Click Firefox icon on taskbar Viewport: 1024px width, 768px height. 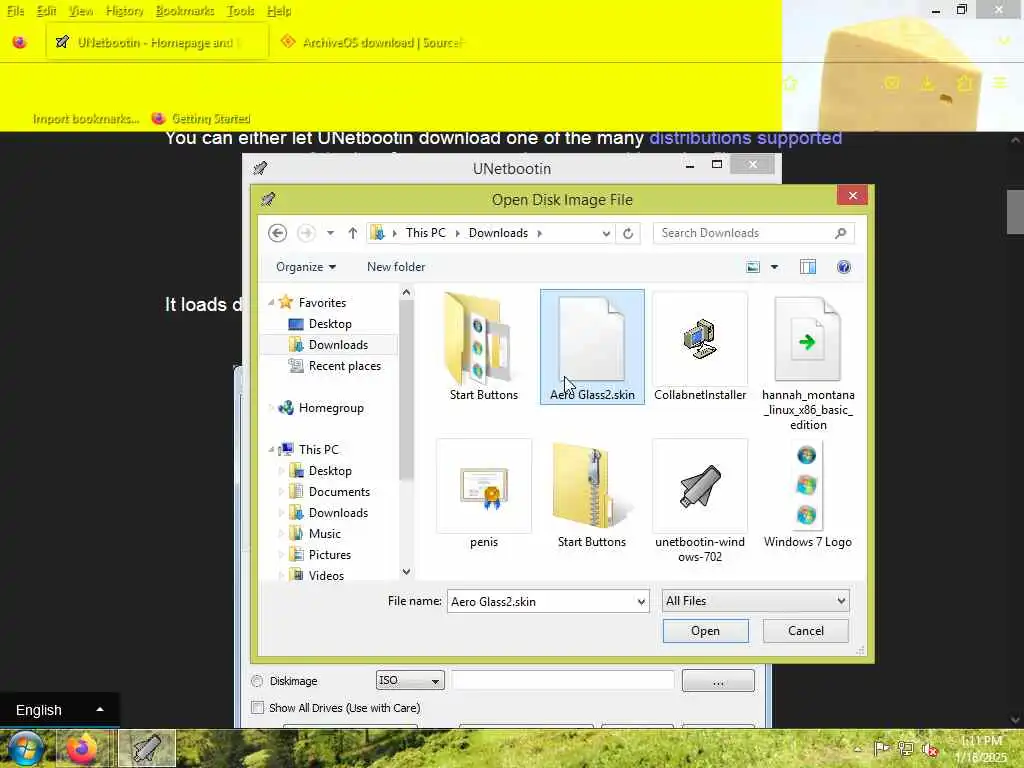point(83,748)
